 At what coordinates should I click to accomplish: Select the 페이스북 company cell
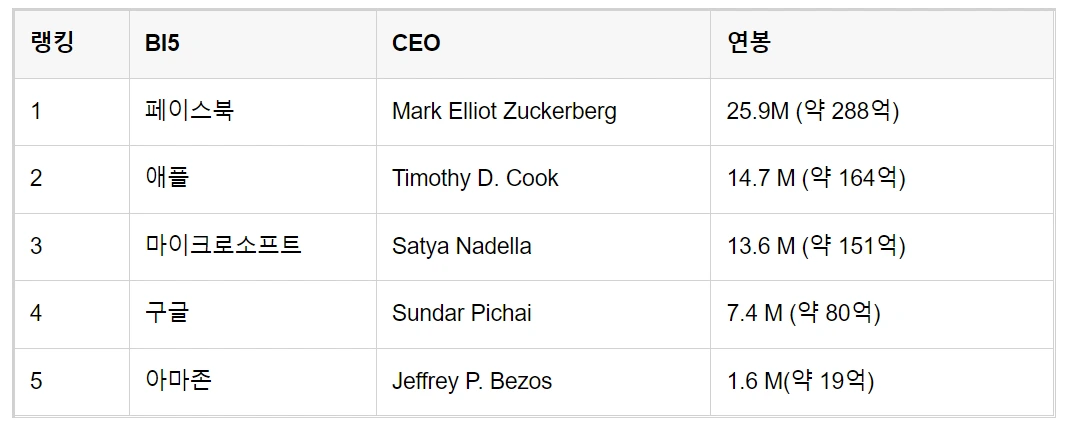pos(189,111)
